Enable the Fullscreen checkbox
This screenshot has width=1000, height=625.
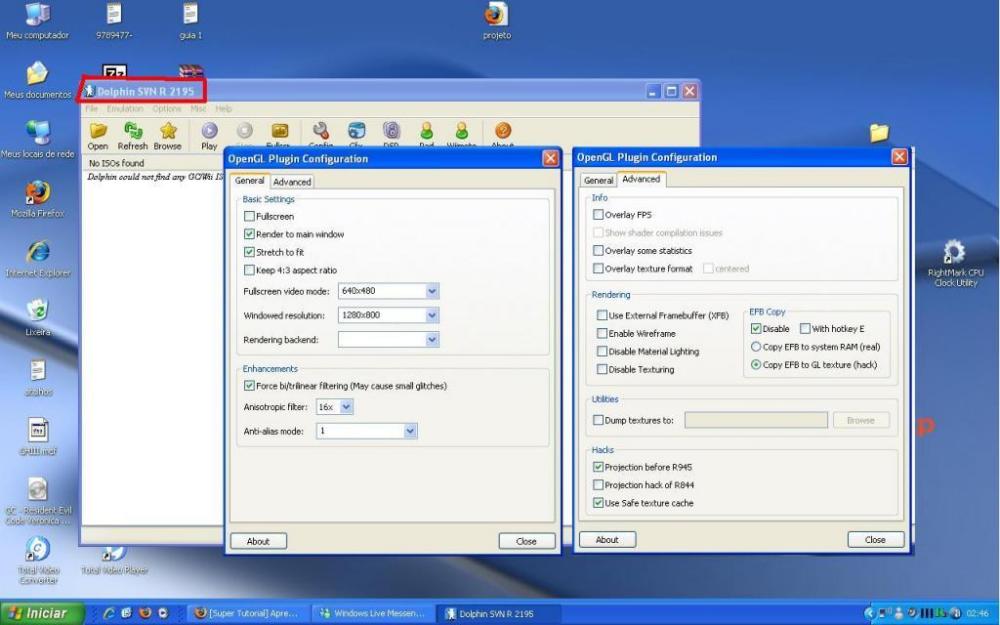(250, 216)
